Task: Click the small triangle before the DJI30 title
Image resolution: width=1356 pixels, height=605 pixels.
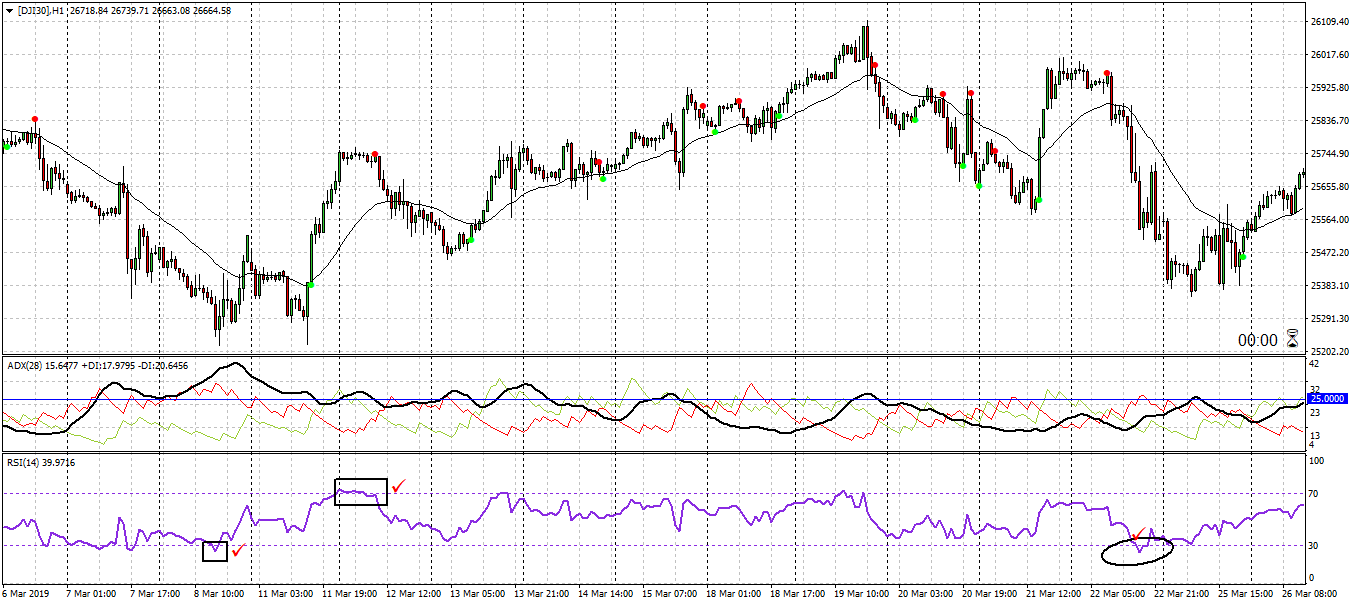Action: (x=9, y=10)
